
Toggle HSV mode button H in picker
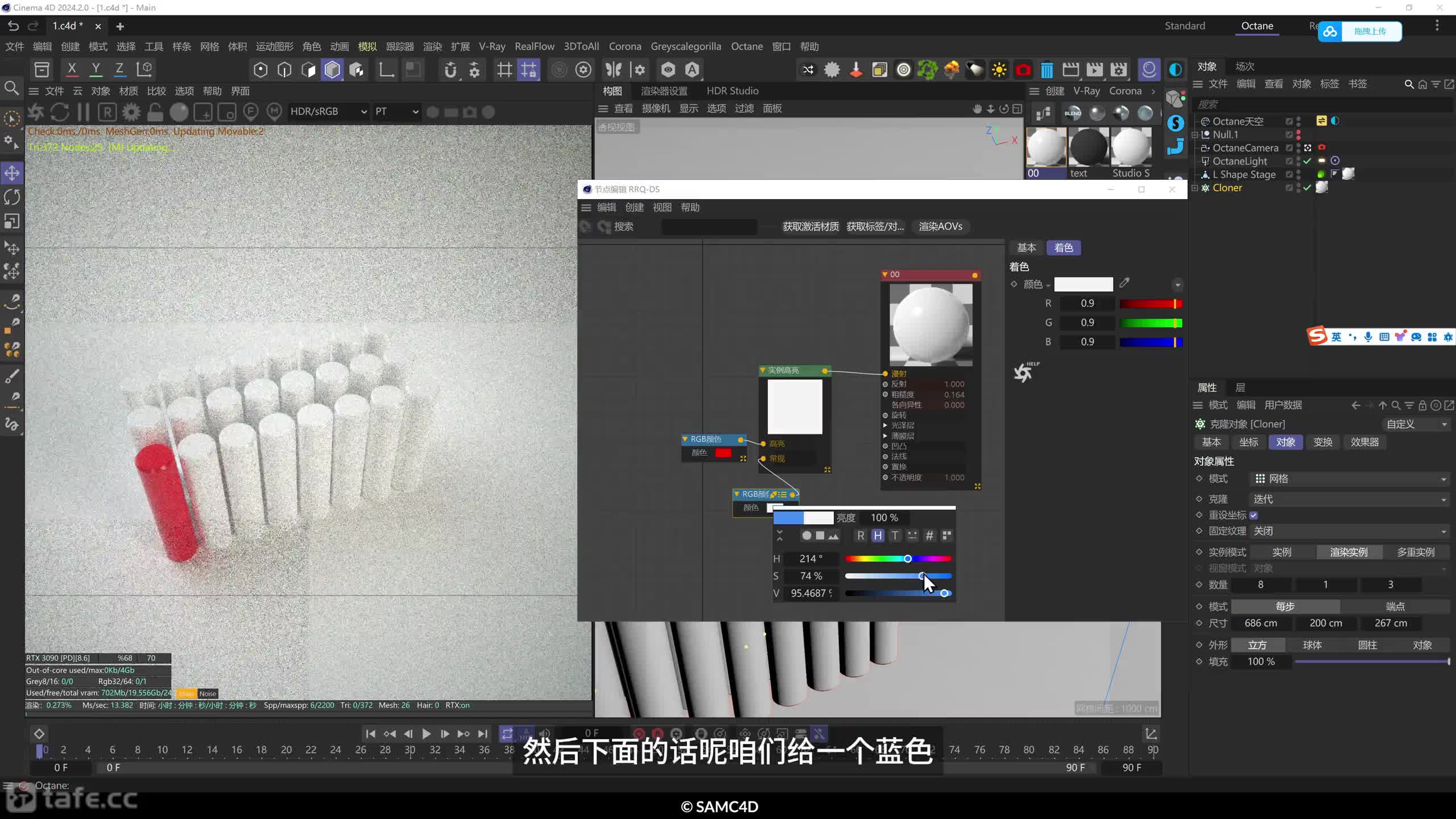878,536
